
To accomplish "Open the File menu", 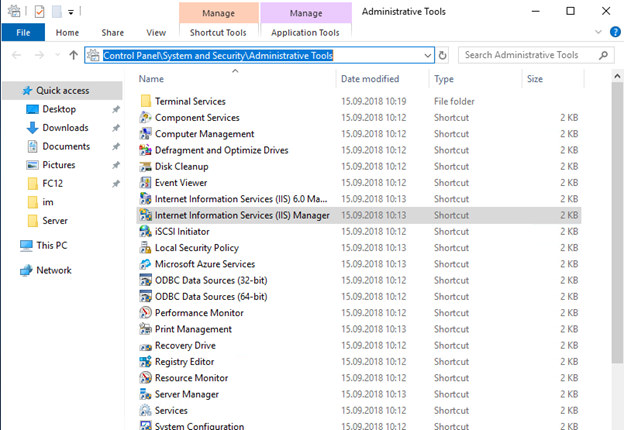I will coord(23,32).
